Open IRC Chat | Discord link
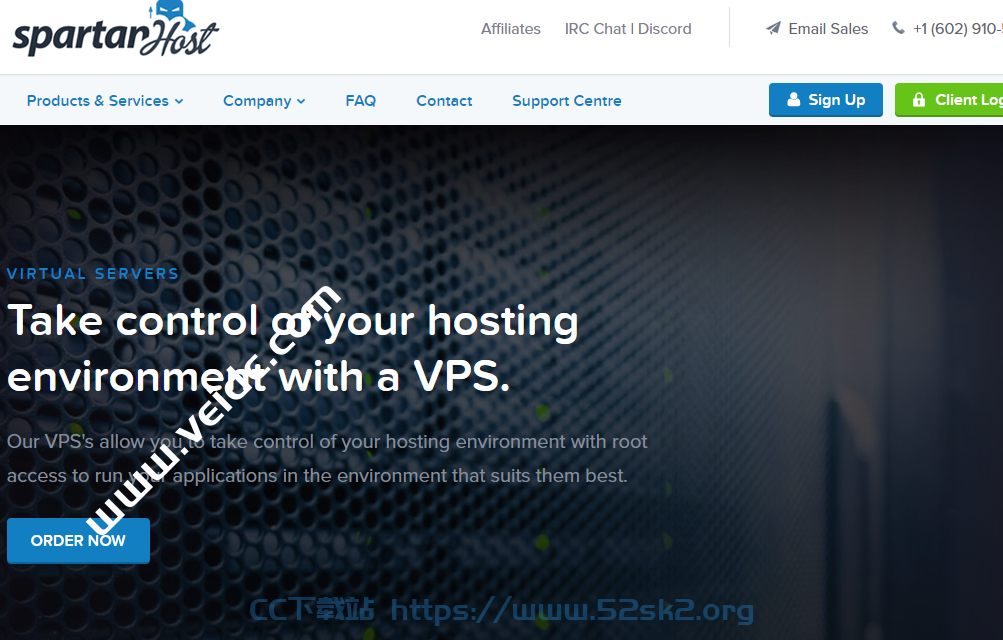1003x640 pixels. tap(628, 29)
